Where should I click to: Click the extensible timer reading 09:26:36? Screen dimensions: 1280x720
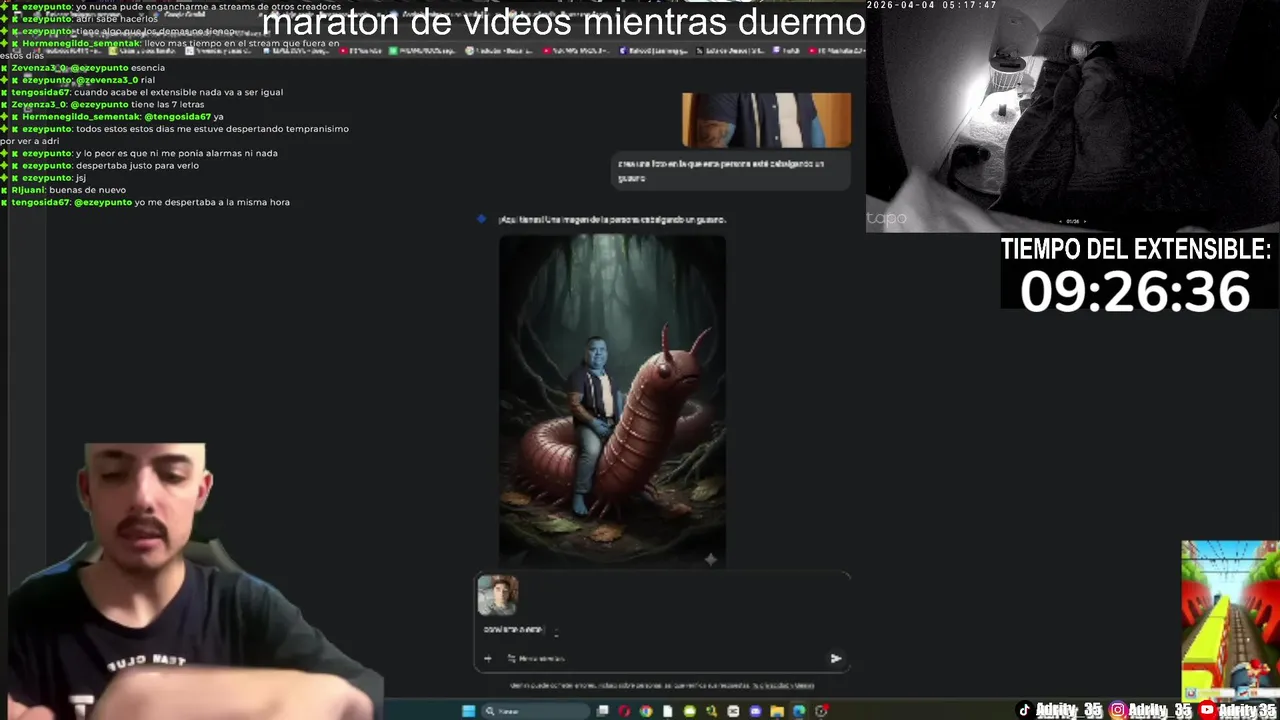[x=1135, y=292]
